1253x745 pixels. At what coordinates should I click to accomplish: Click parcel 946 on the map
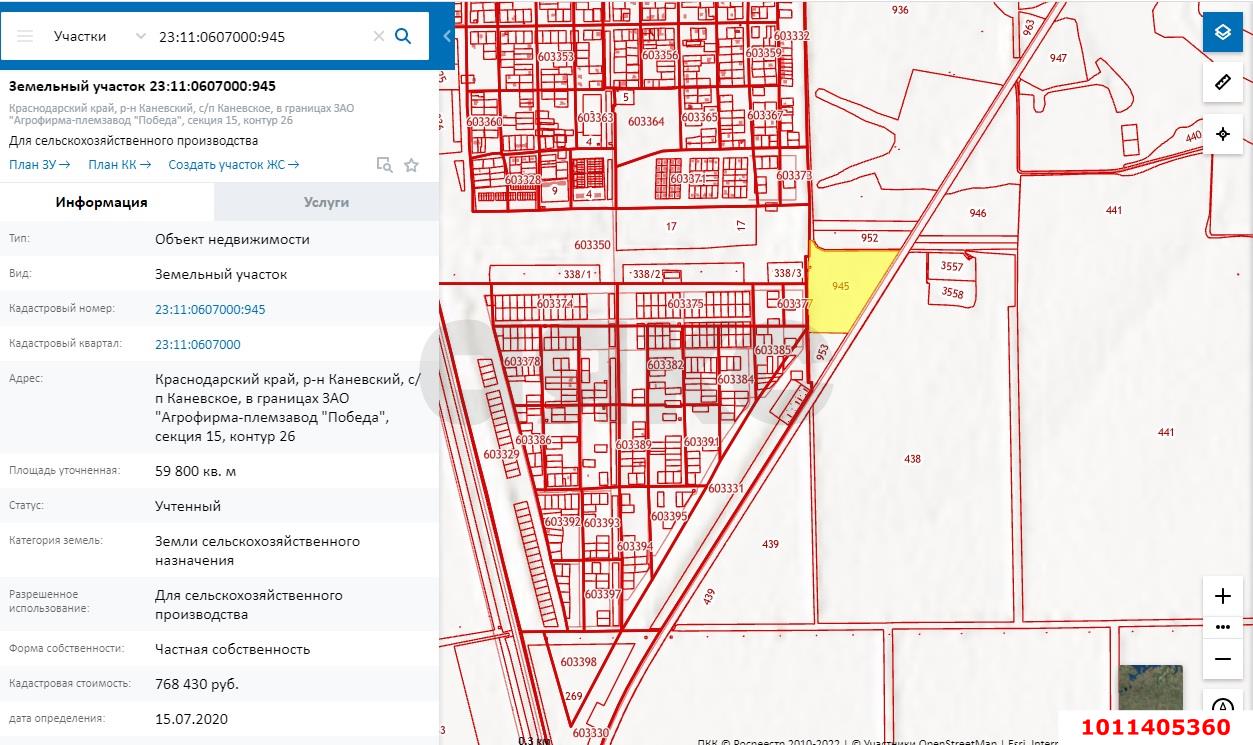click(977, 213)
